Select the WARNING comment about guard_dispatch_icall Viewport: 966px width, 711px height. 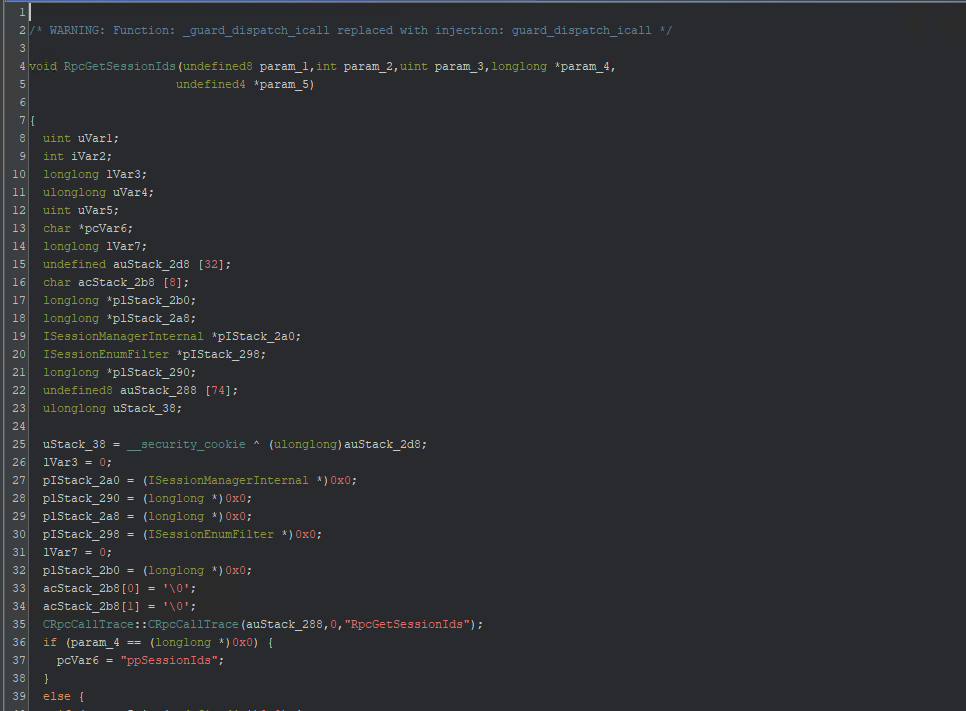coord(351,30)
